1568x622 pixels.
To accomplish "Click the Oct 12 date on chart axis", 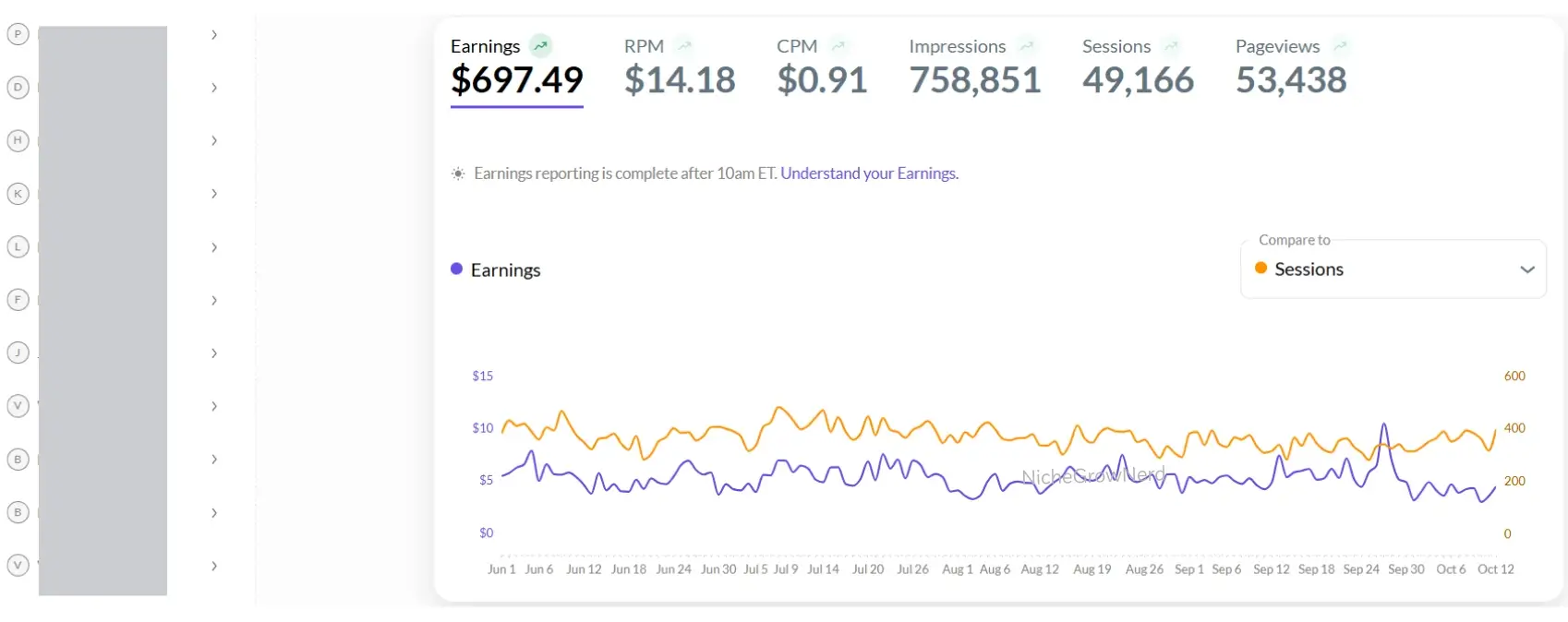I will pyautogui.click(x=1495, y=569).
